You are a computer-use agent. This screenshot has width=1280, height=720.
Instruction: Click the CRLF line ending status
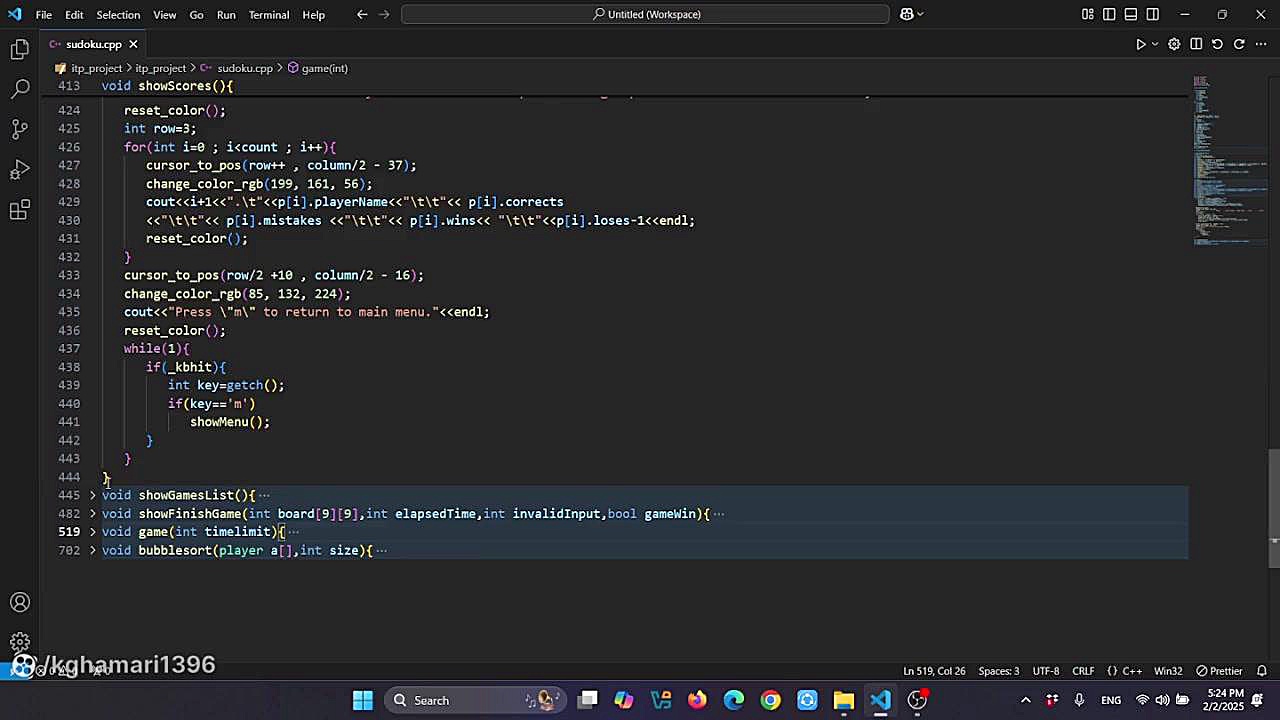pyautogui.click(x=1083, y=671)
